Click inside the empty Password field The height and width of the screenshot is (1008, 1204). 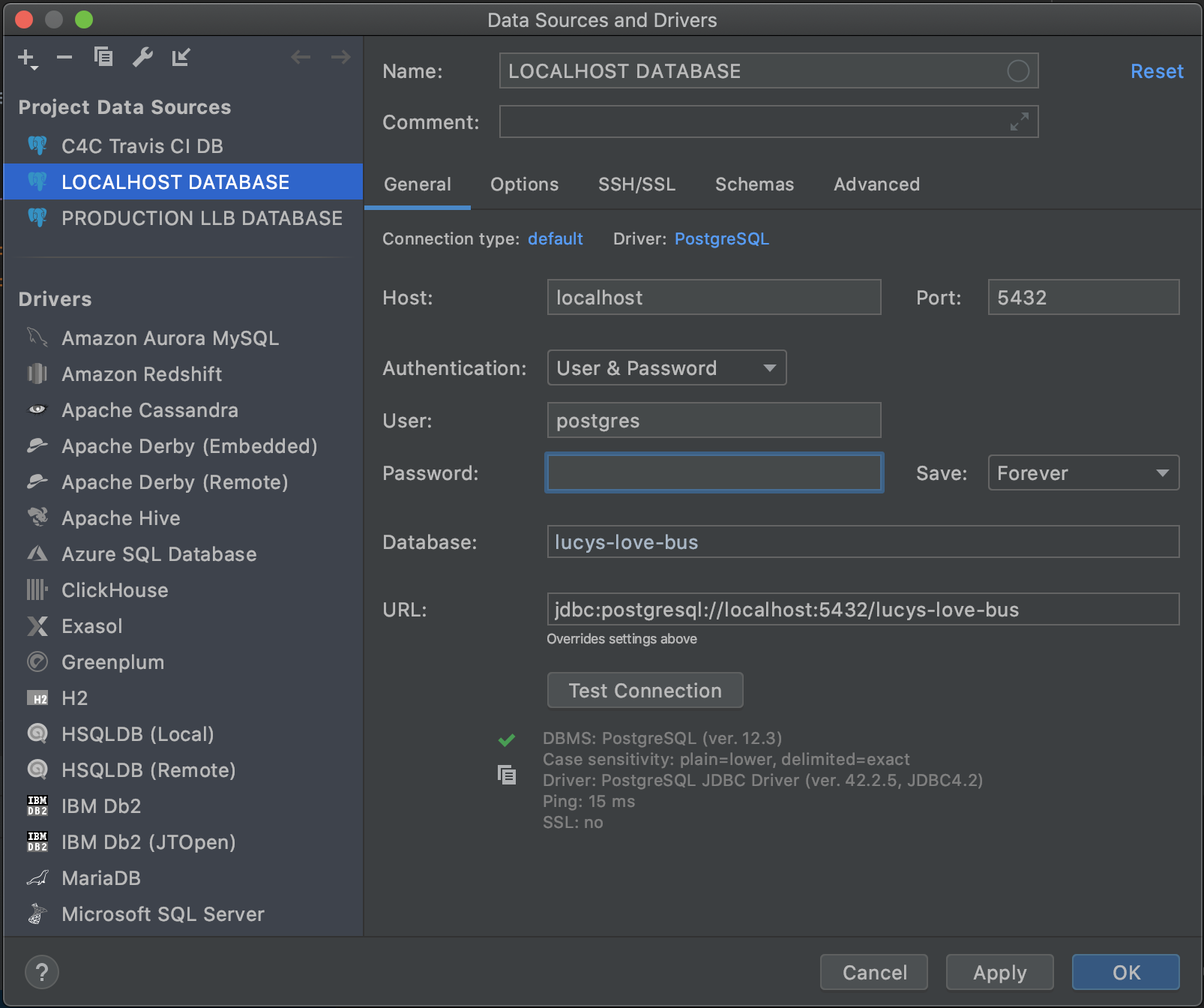click(713, 472)
